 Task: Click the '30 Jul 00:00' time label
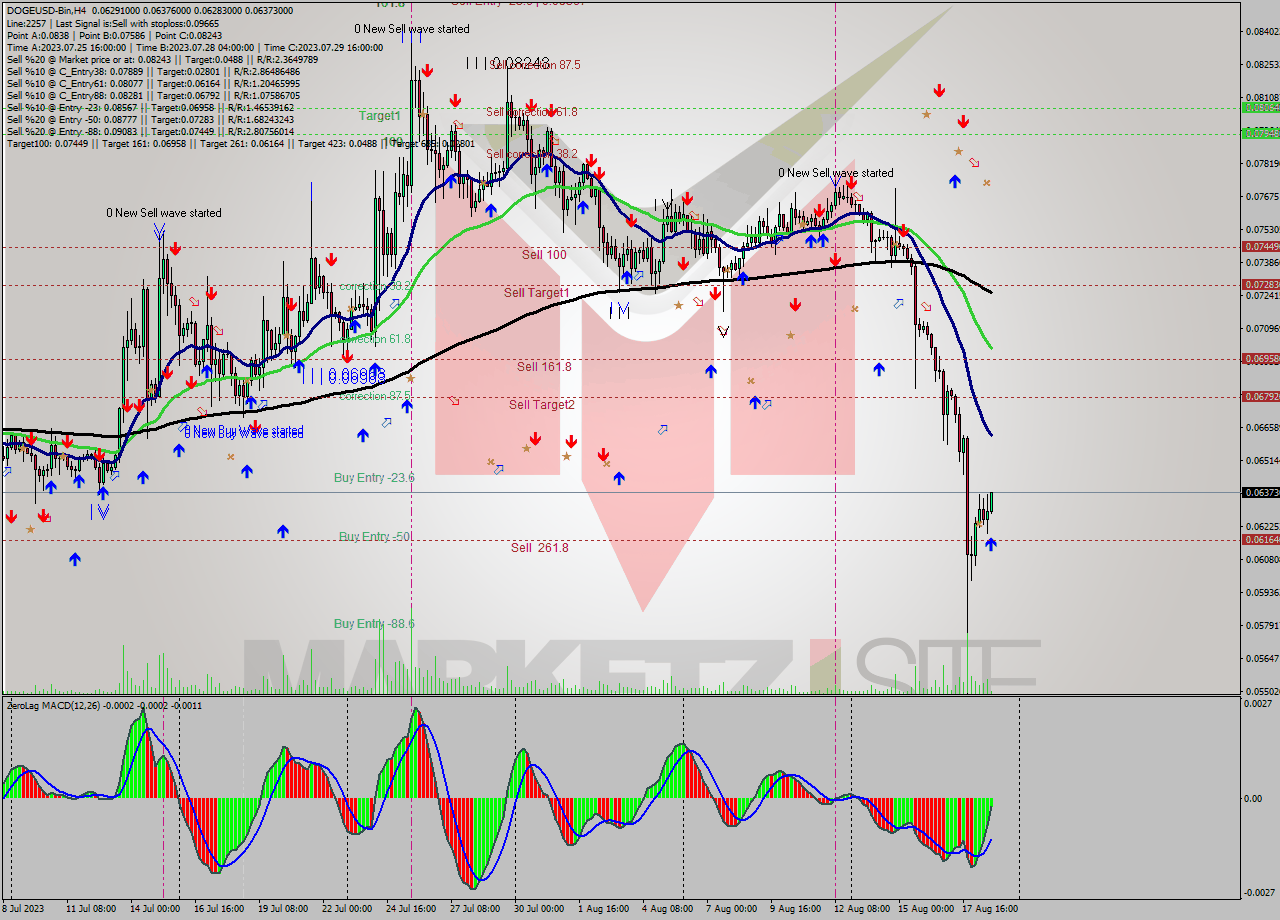[539, 909]
